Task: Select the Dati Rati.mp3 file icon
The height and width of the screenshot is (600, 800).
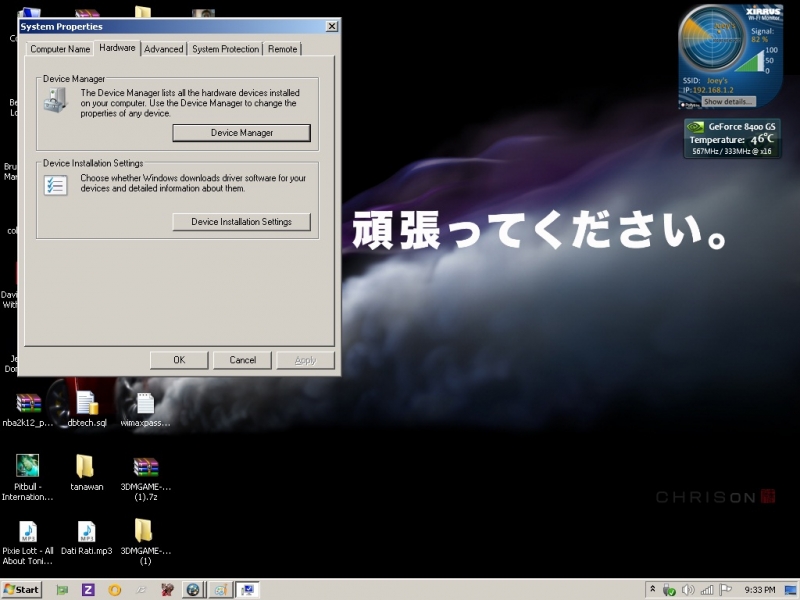Action: pyautogui.click(x=86, y=531)
